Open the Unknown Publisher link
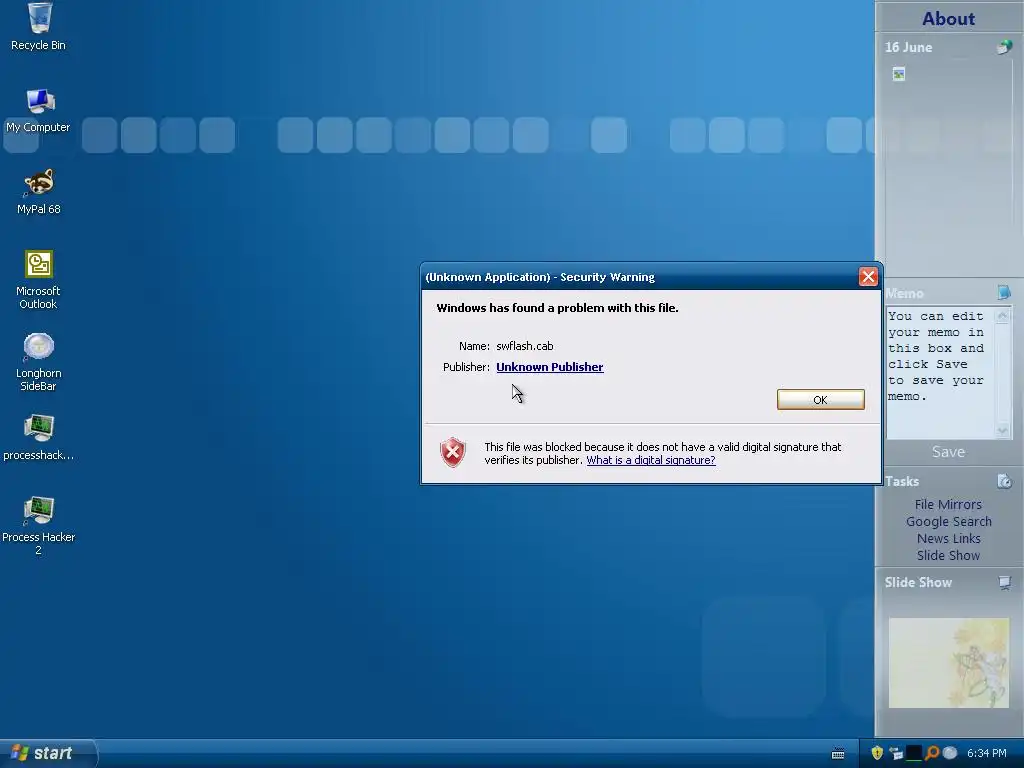 click(x=550, y=367)
